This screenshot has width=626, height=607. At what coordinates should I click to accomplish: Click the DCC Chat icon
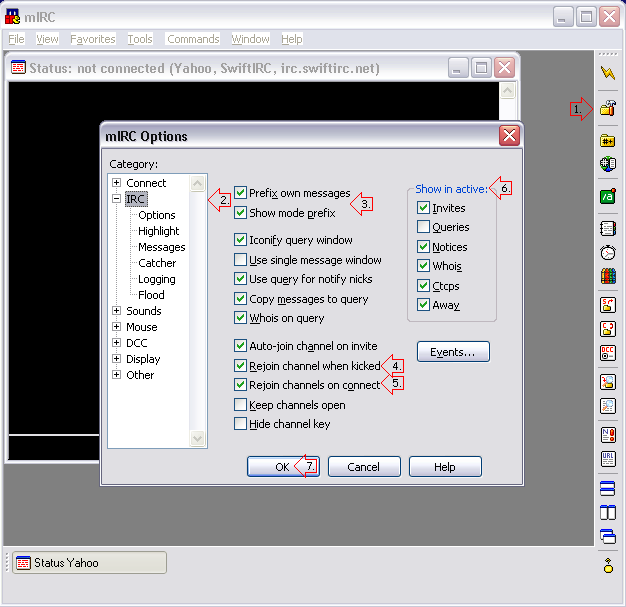[x=608, y=329]
